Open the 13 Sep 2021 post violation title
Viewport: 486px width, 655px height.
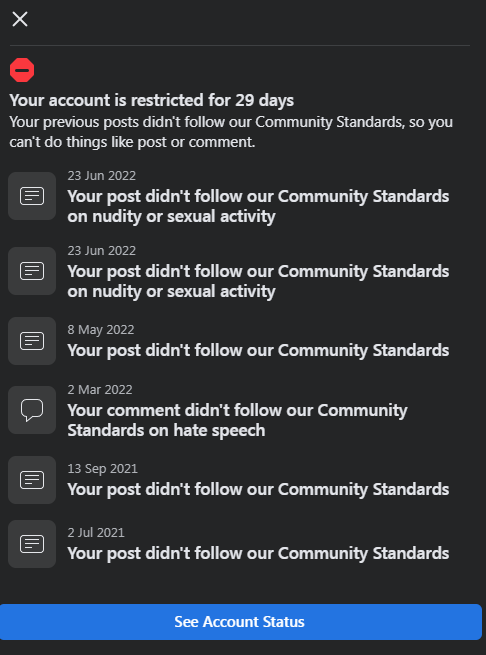258,490
